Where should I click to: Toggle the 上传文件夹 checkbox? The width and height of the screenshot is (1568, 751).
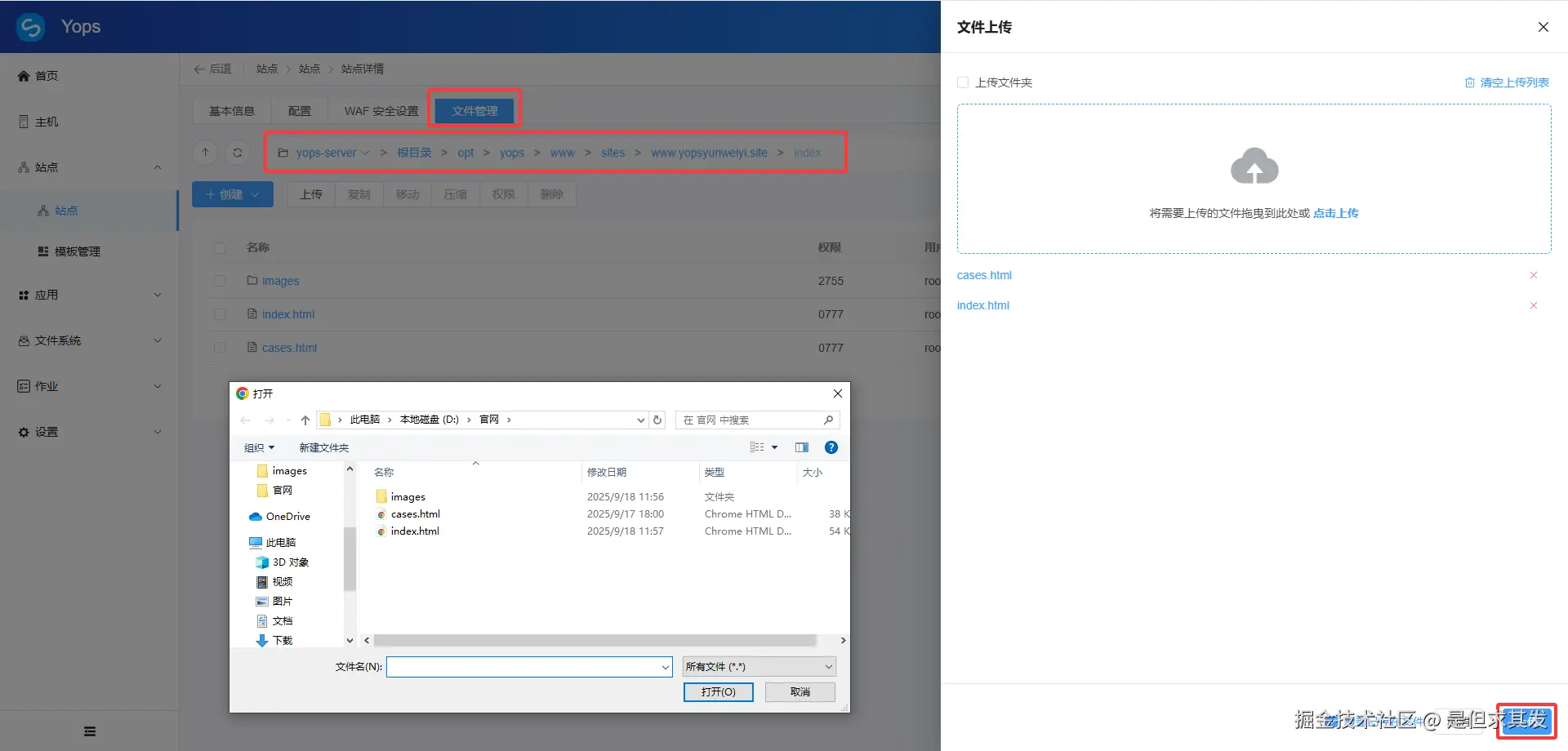(x=963, y=82)
